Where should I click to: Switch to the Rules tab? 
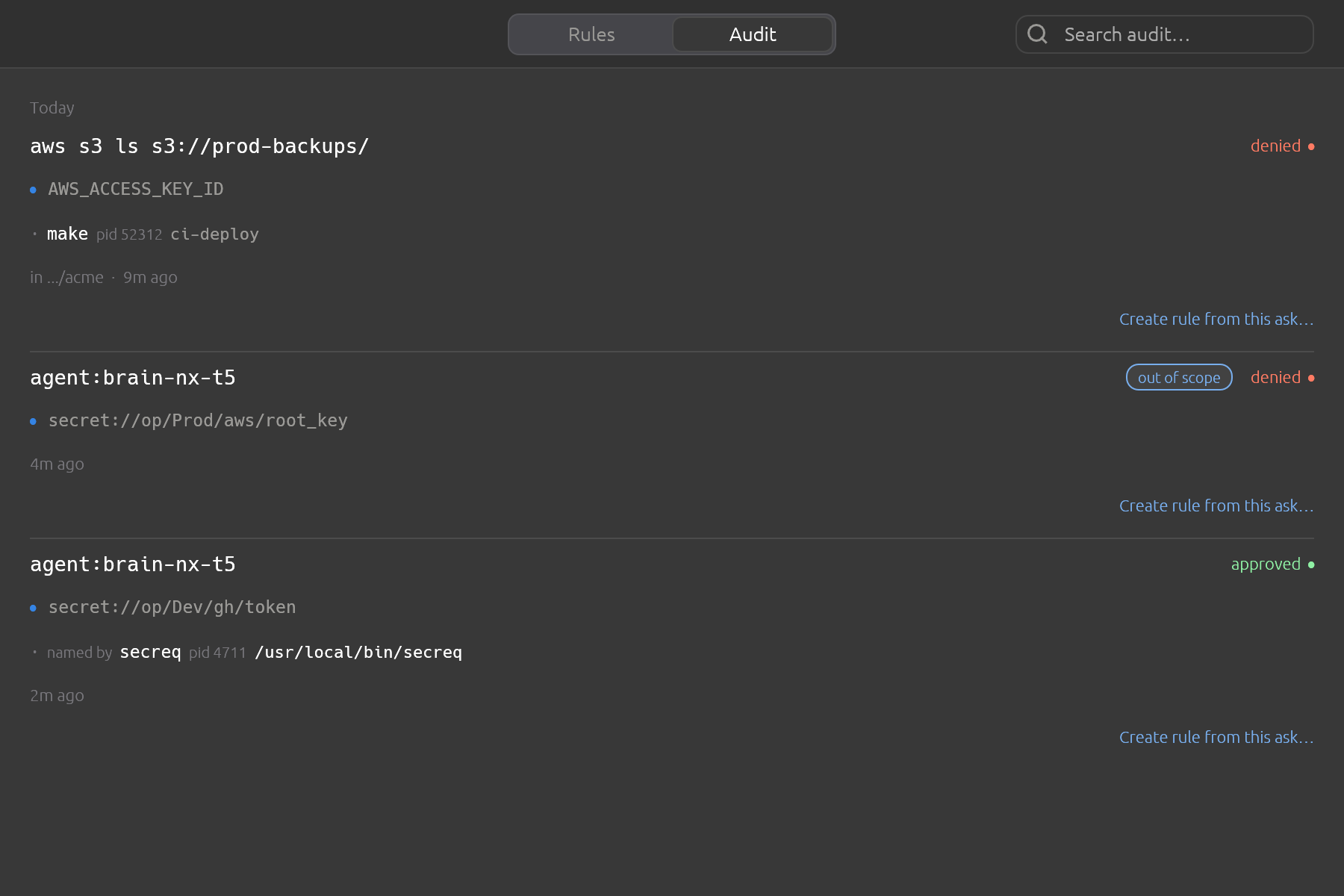tap(591, 34)
